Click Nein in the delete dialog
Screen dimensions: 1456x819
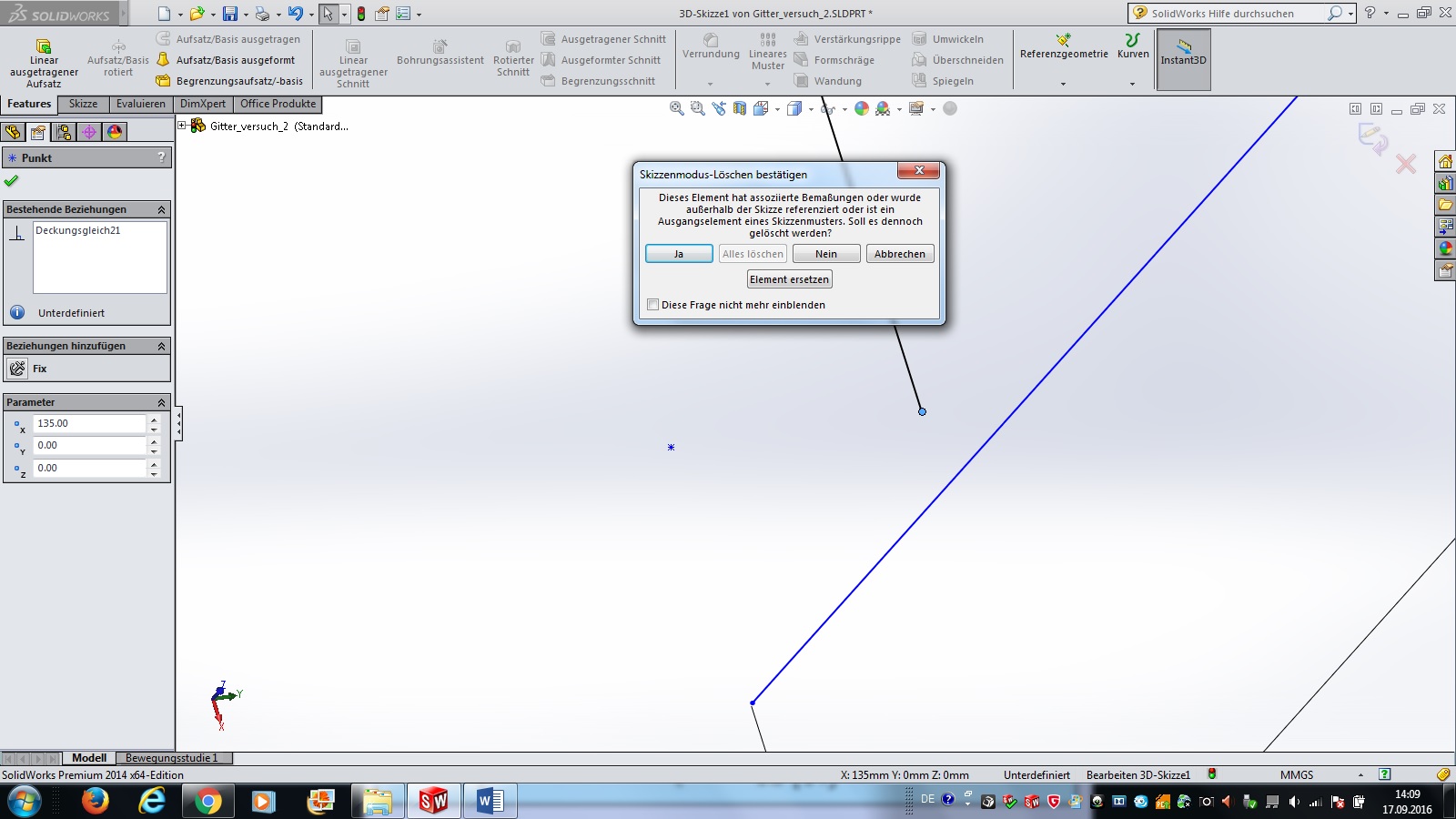(x=826, y=254)
